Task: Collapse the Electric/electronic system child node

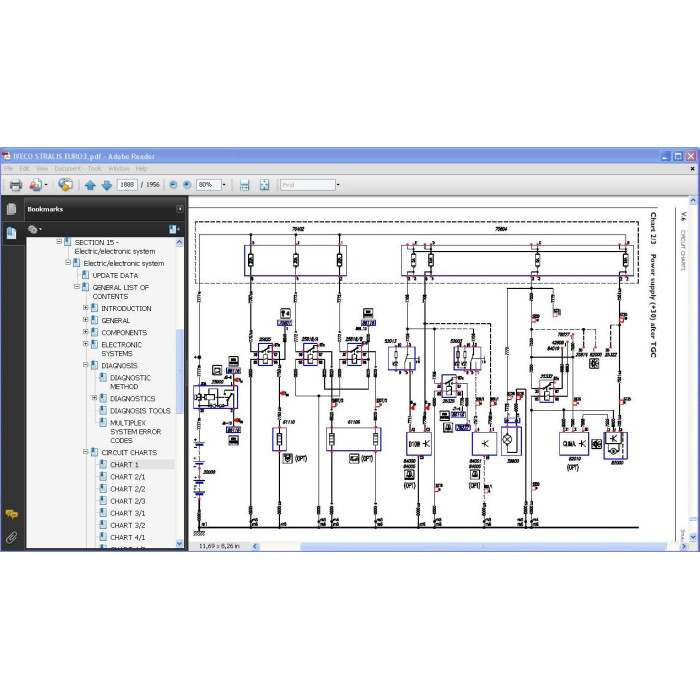Action: [x=68, y=262]
